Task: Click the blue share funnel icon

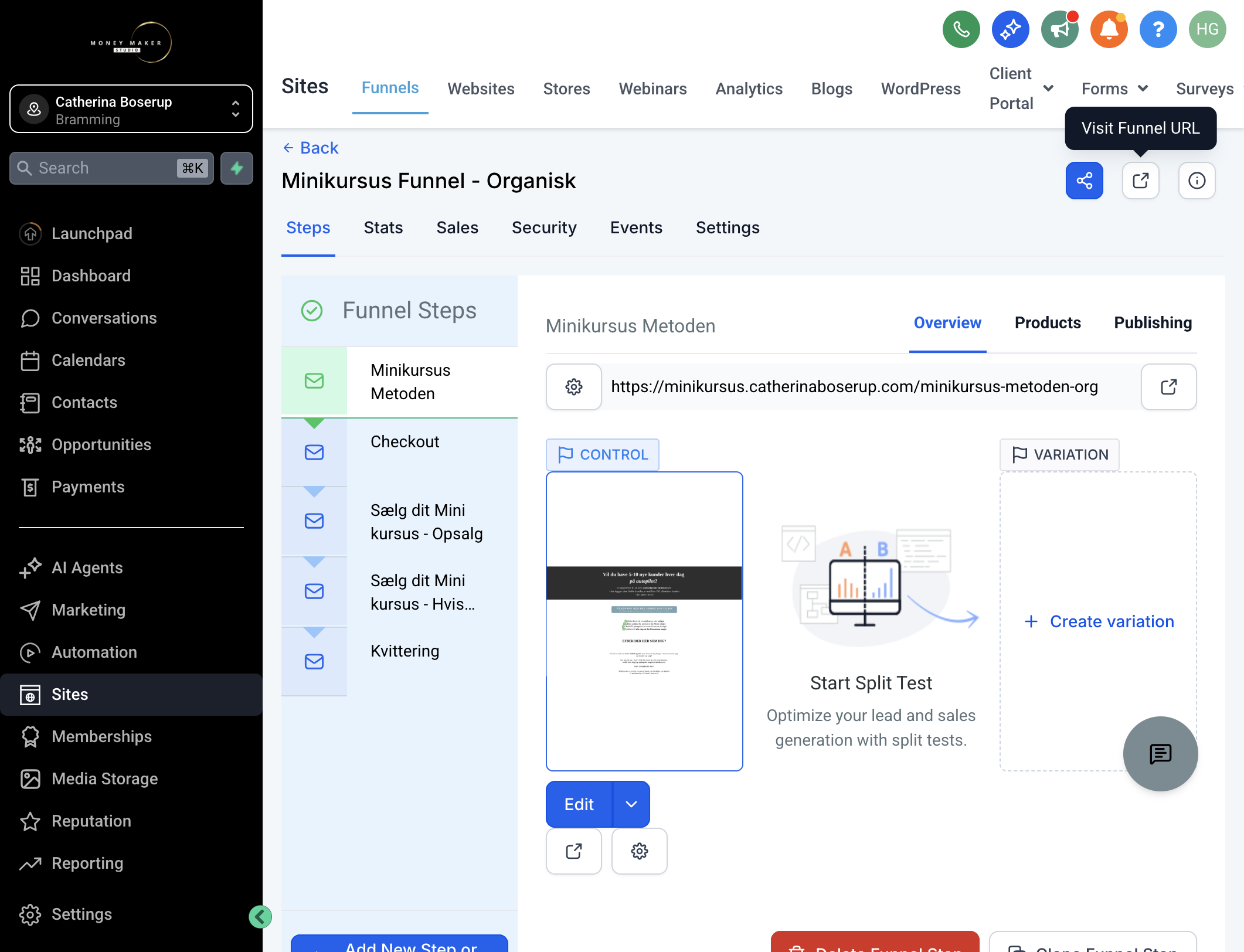Action: click(1084, 181)
